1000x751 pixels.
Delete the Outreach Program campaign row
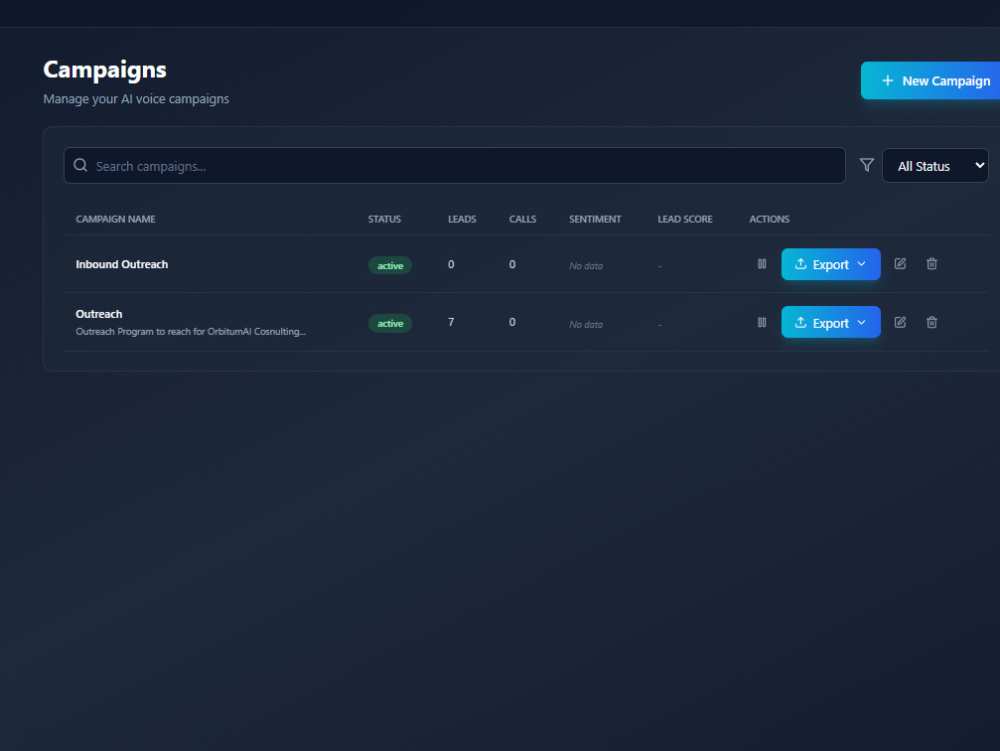932,323
